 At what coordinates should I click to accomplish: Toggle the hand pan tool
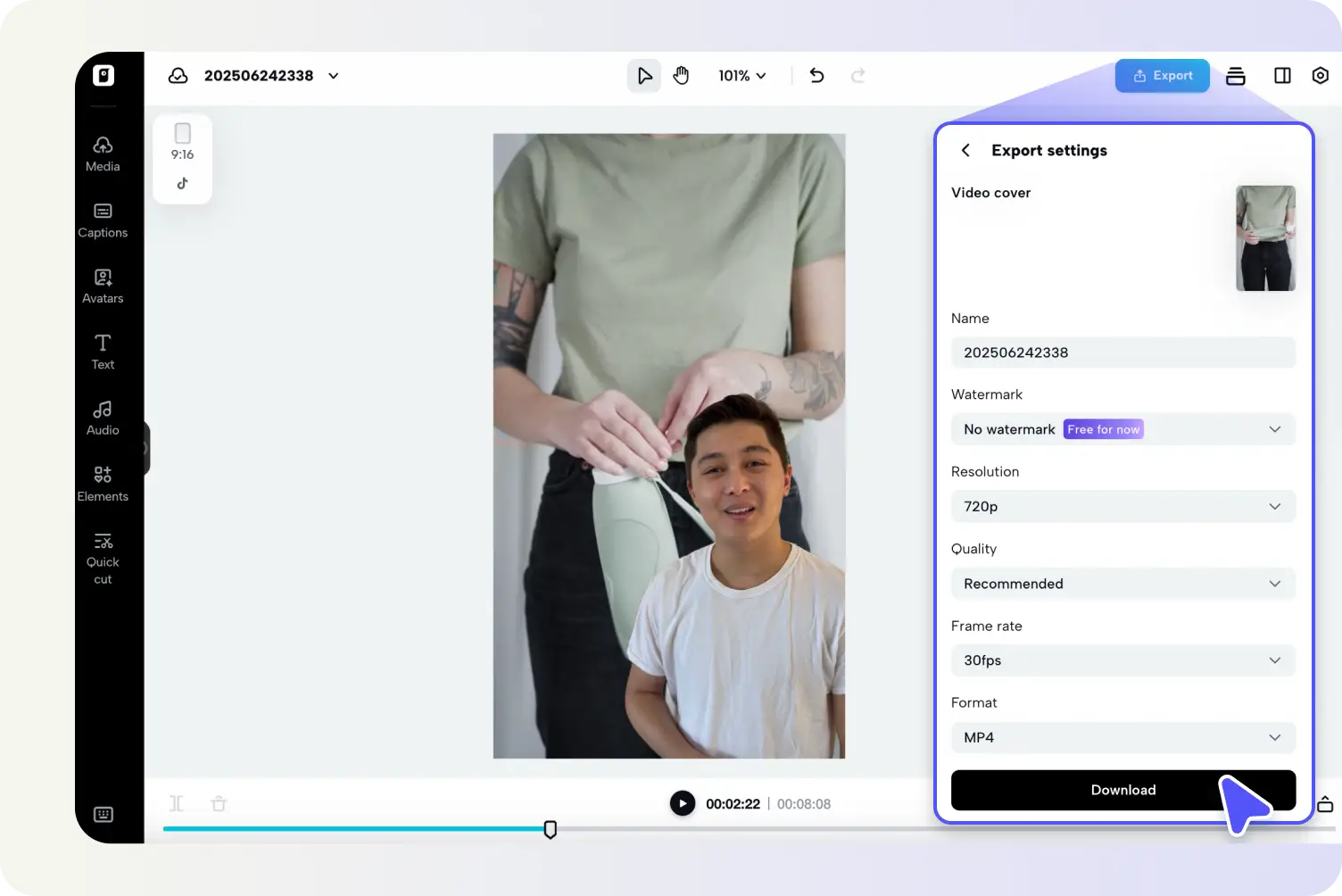681,75
